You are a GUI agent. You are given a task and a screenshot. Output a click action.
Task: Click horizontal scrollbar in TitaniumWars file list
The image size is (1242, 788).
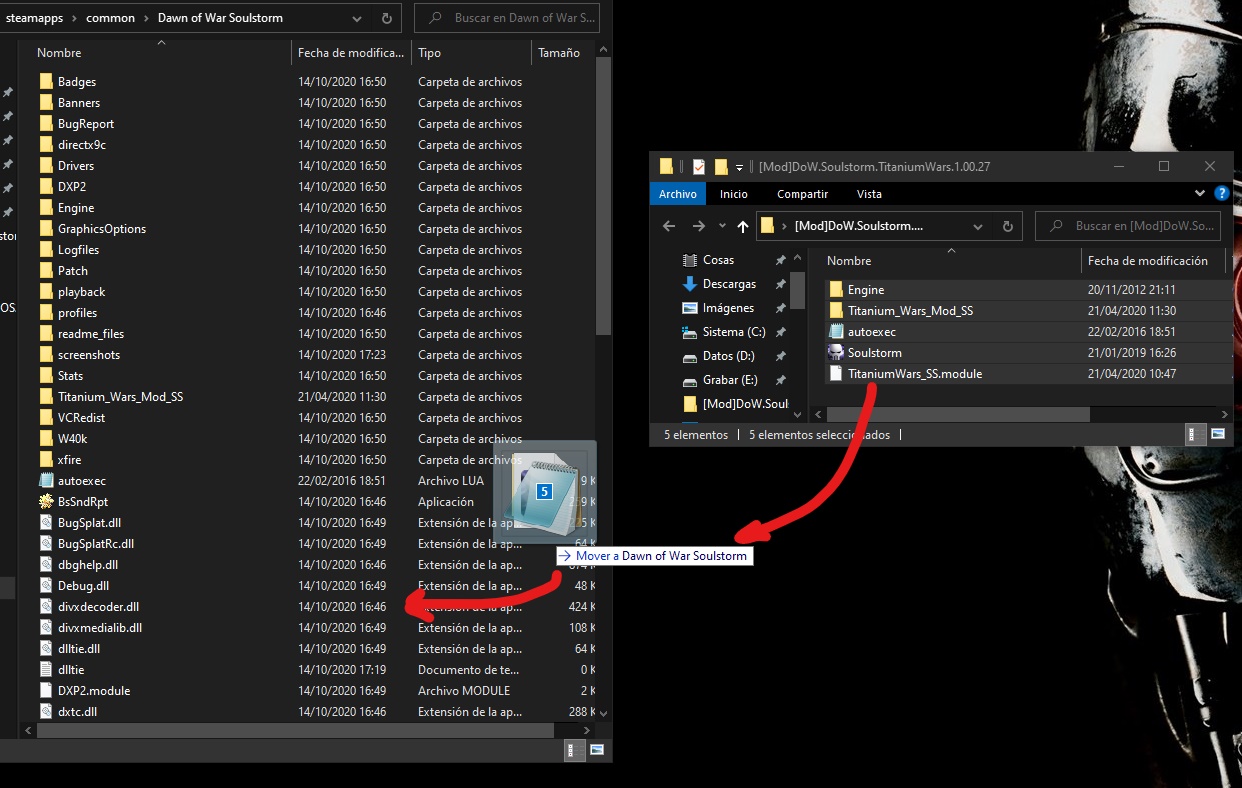959,414
